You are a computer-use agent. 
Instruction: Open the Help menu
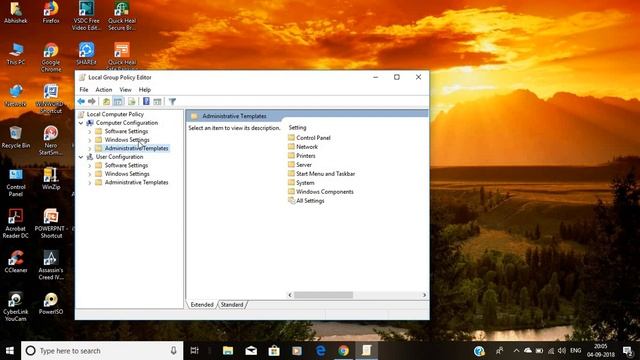144,89
